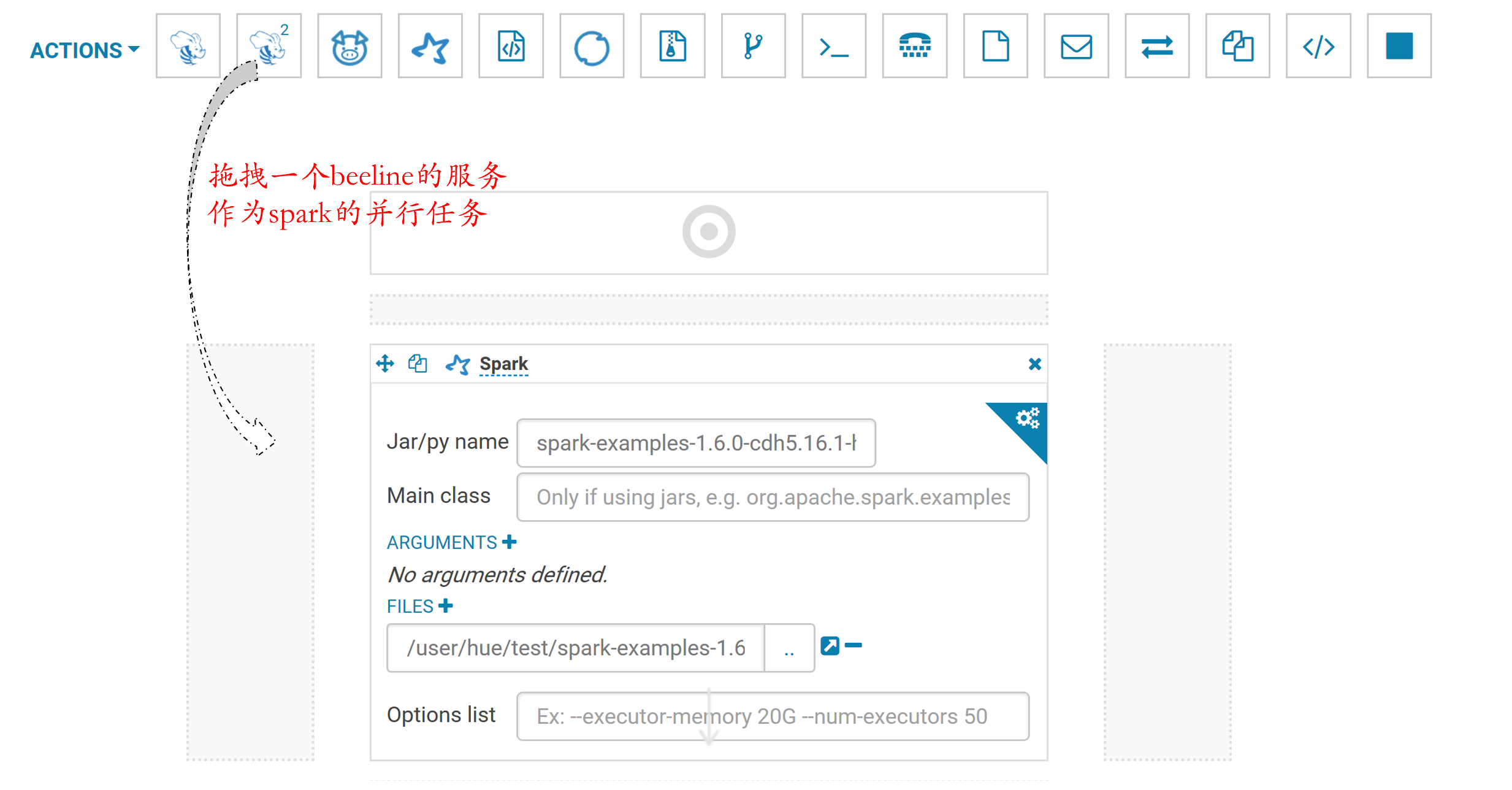Select the Pig script action icon

click(x=349, y=47)
